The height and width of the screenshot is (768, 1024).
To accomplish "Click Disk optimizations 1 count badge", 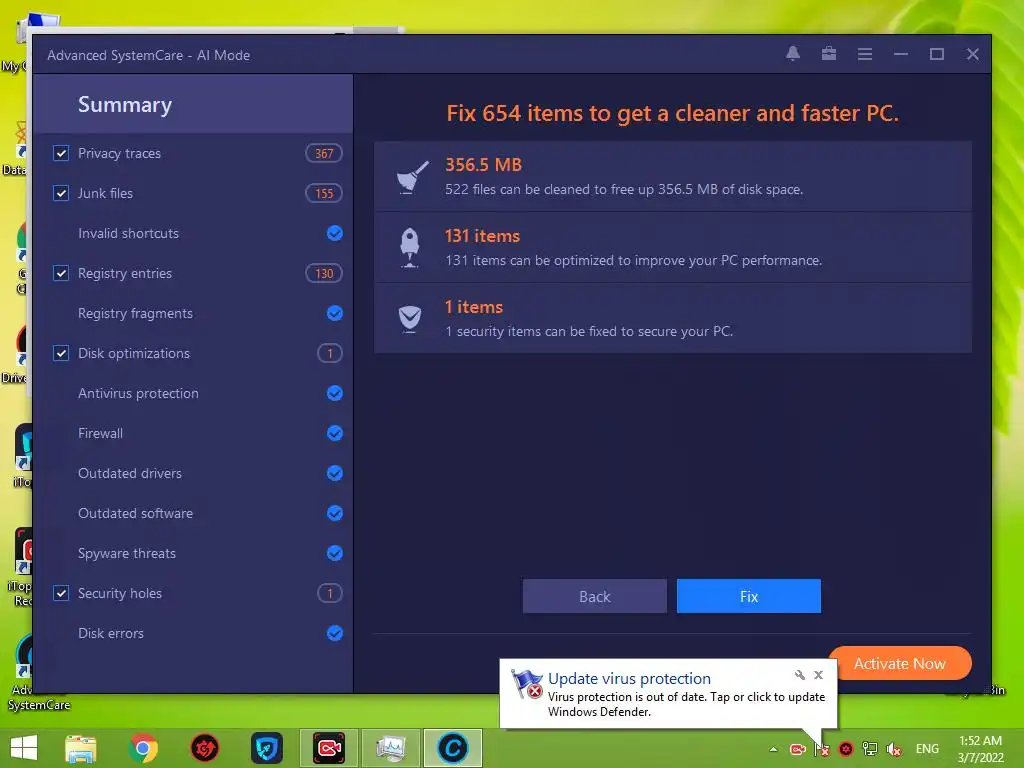I will 330,353.
